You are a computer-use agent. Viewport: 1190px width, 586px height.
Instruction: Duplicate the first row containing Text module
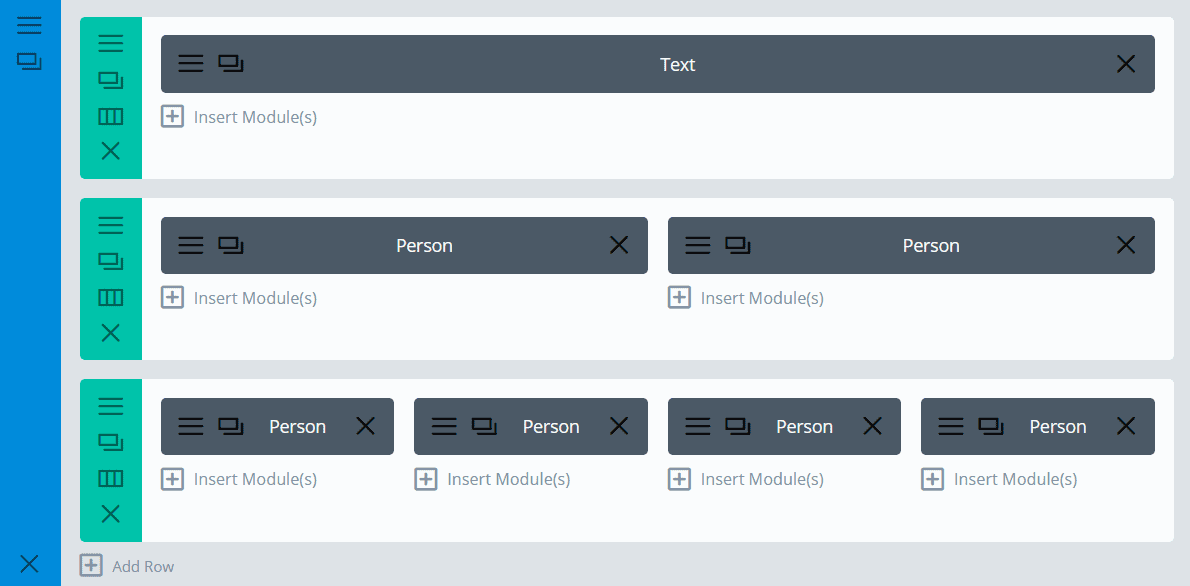pyautogui.click(x=110, y=80)
